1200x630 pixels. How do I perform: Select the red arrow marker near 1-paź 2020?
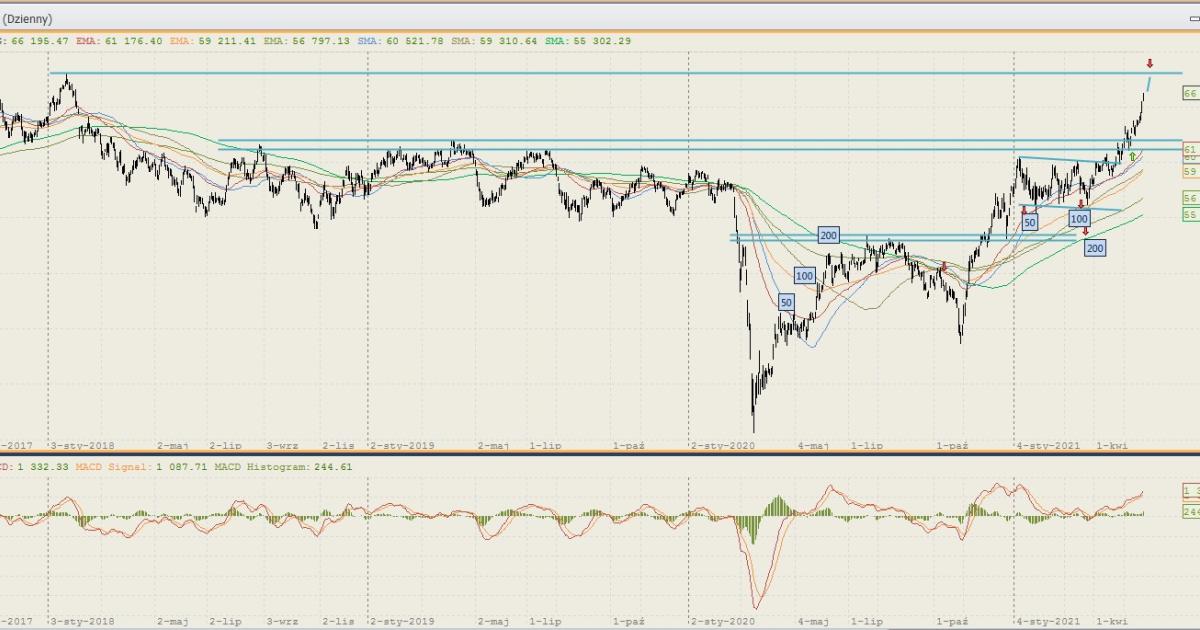(x=944, y=267)
